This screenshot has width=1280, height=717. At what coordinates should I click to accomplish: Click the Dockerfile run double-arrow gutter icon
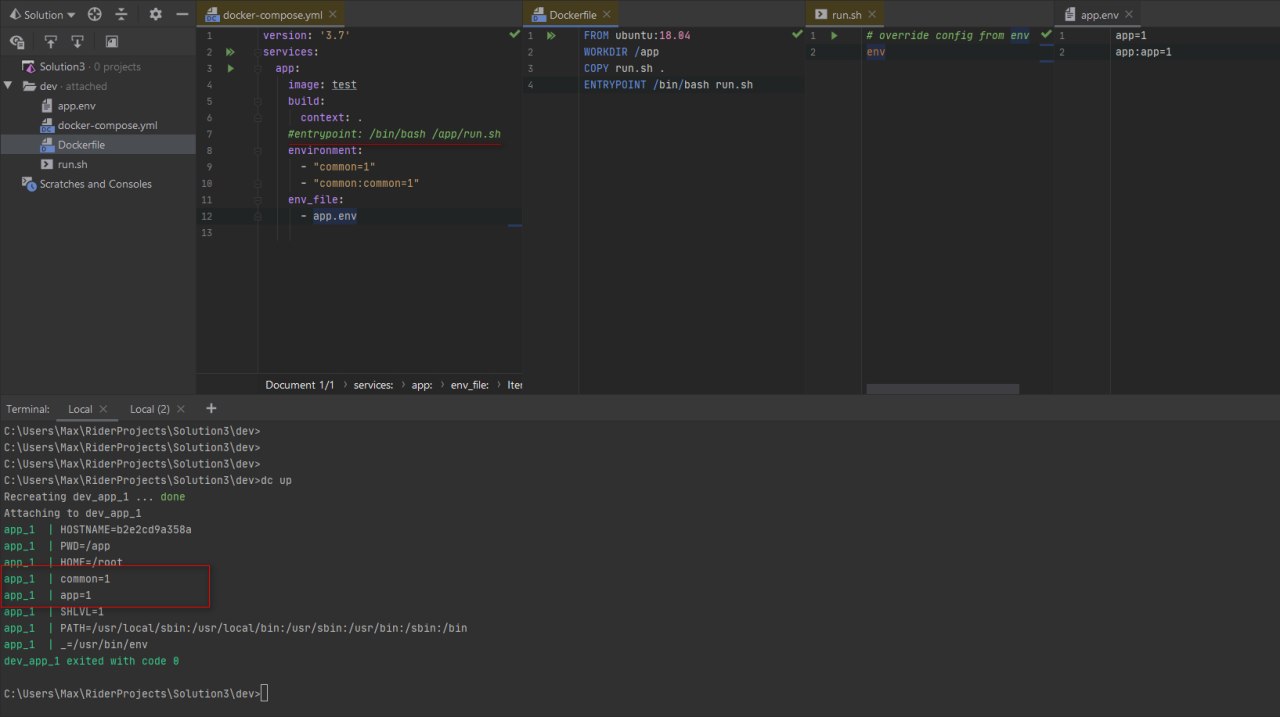pyautogui.click(x=551, y=35)
